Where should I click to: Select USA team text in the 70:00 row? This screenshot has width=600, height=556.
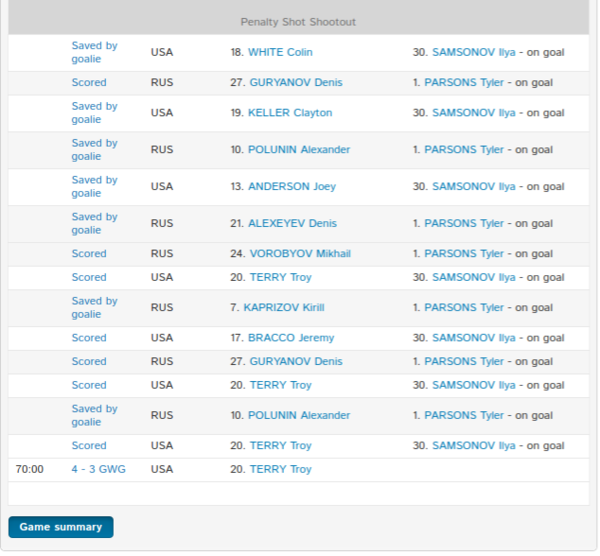click(x=162, y=469)
